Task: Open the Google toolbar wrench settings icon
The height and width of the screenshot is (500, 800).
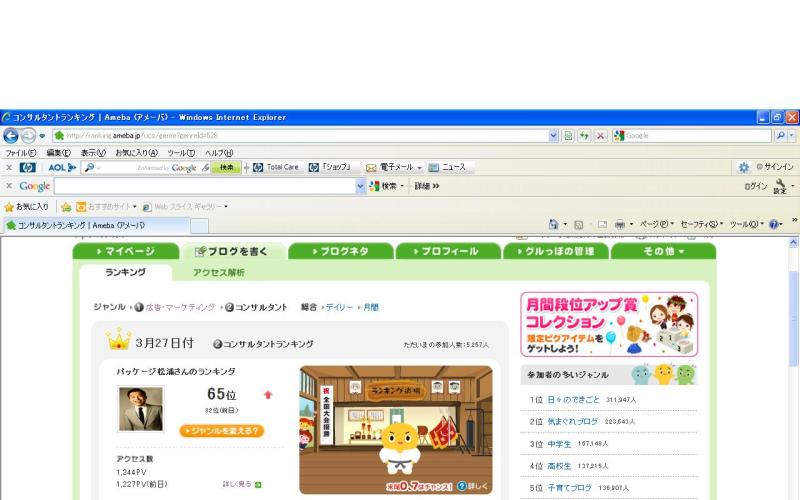Action: [x=780, y=186]
